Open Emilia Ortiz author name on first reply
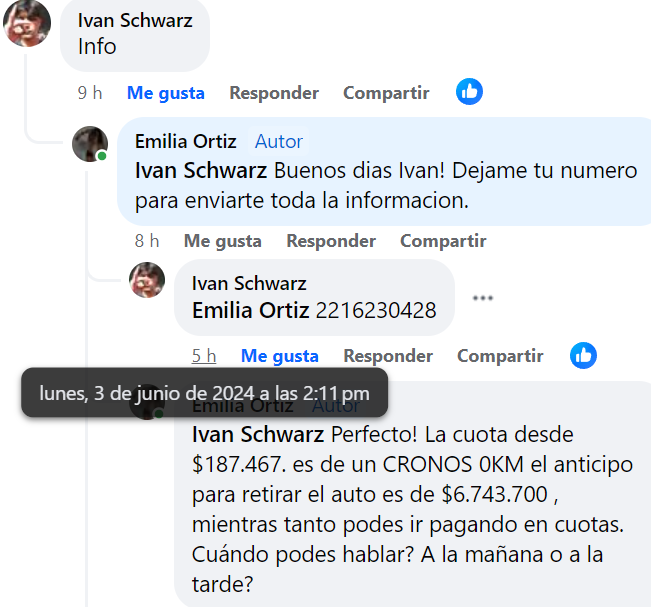The image size is (651, 607). coord(186,142)
